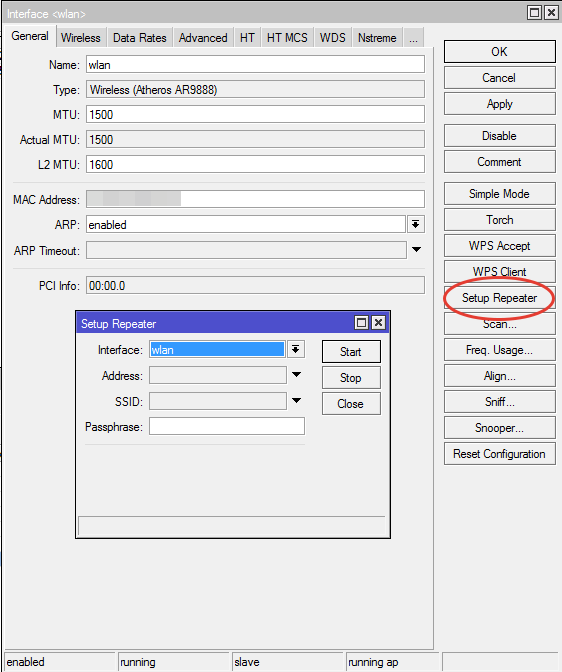
Task: Open the Data Rates tab
Action: [x=140, y=38]
